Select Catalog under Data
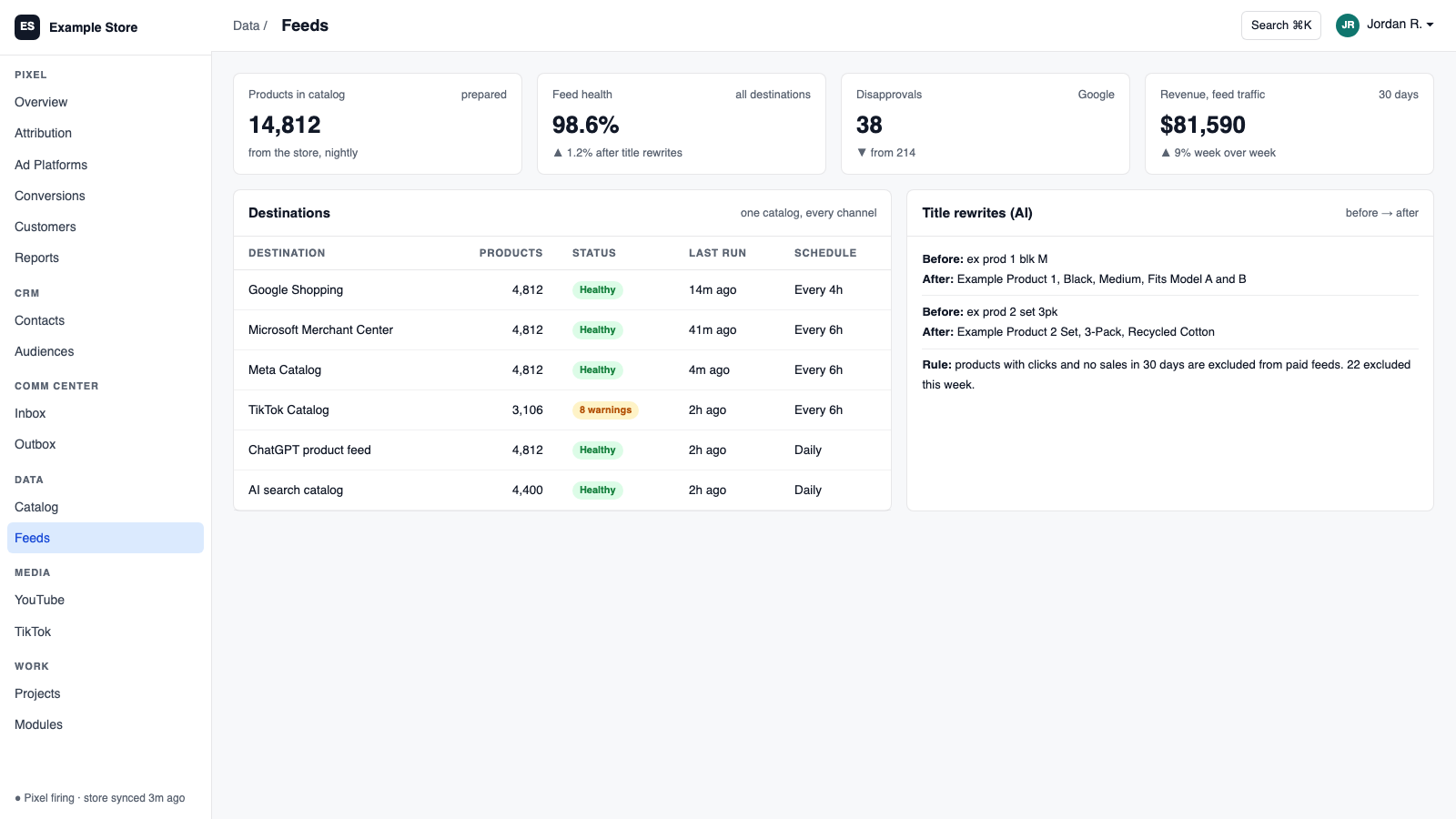The width and height of the screenshot is (1456, 819). click(x=106, y=507)
